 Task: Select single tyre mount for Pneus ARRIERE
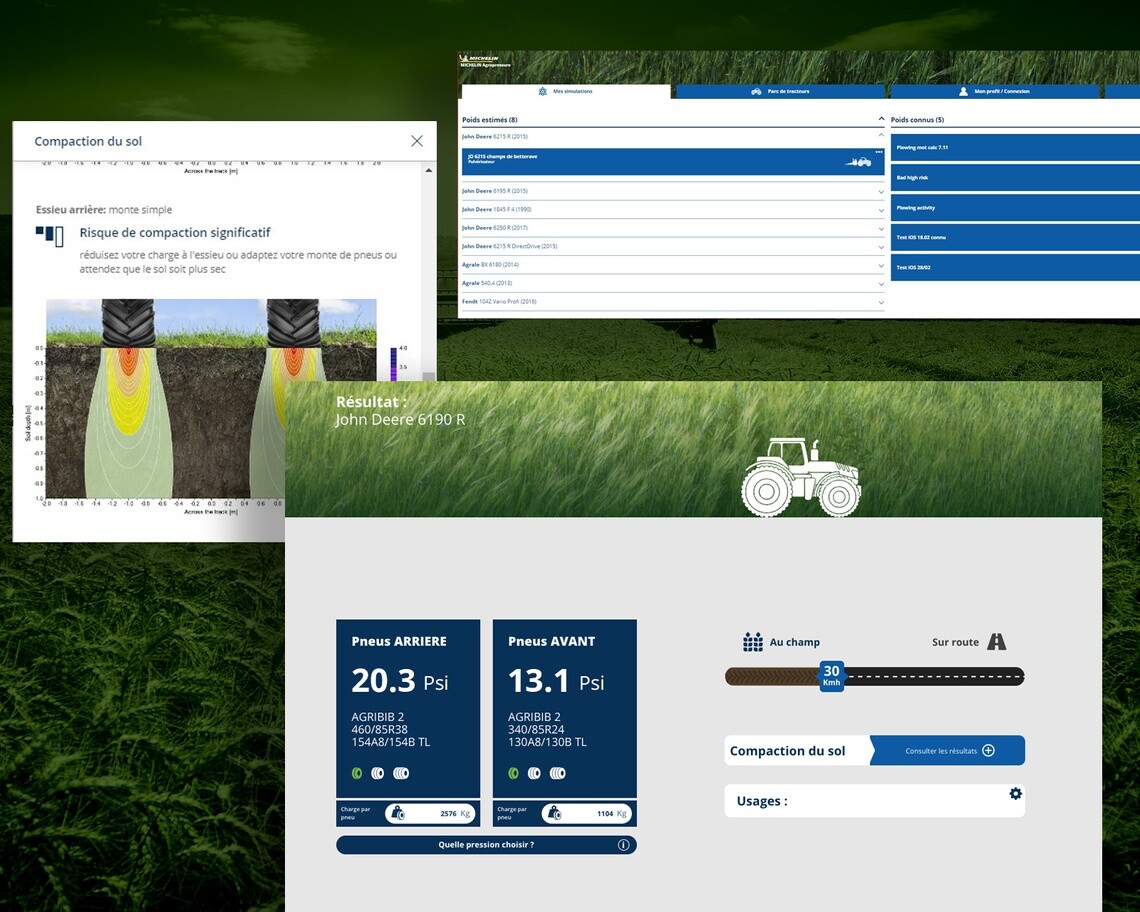(357, 773)
